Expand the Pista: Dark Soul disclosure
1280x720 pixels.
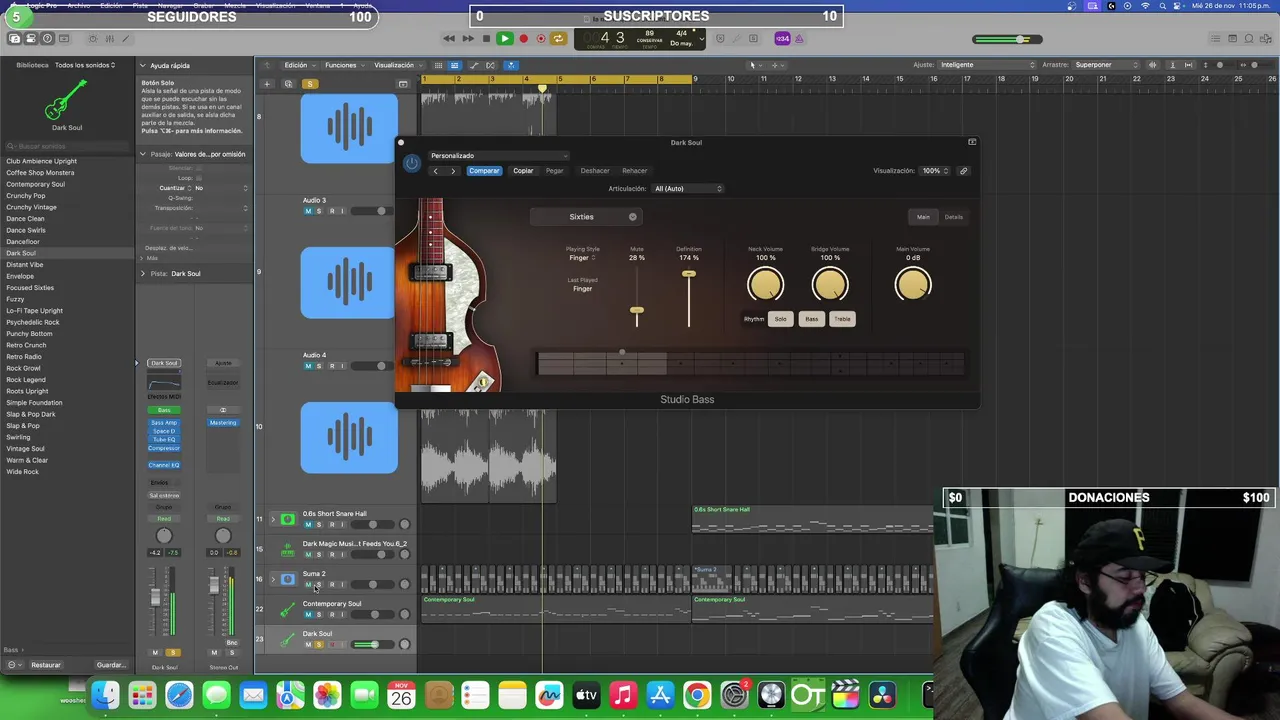pos(143,273)
